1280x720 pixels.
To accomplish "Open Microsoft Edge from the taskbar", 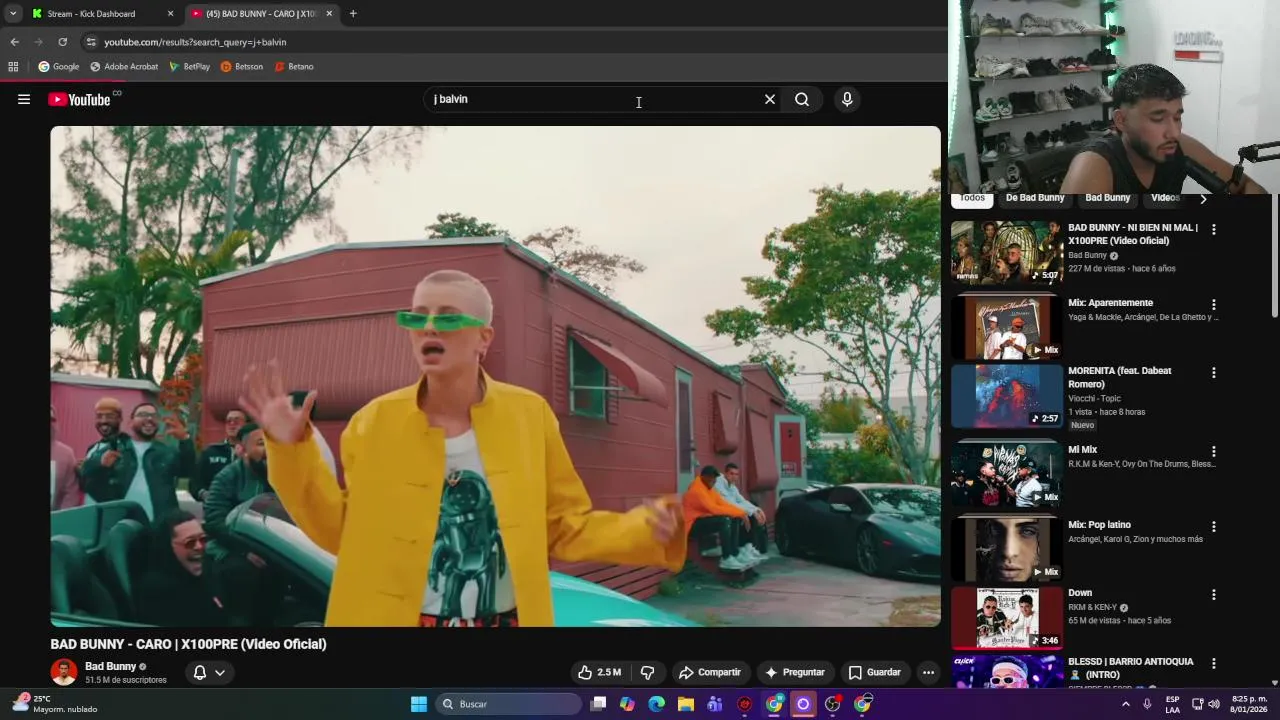I will tap(656, 704).
